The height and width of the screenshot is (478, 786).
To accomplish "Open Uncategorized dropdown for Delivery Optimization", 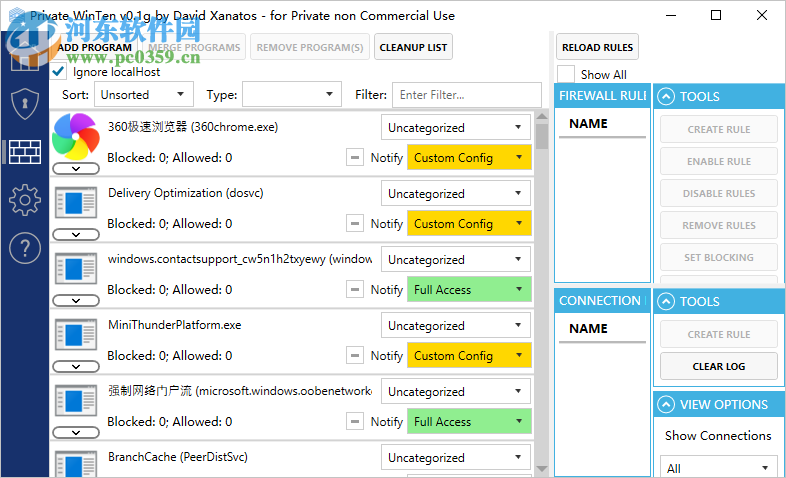I will point(456,193).
